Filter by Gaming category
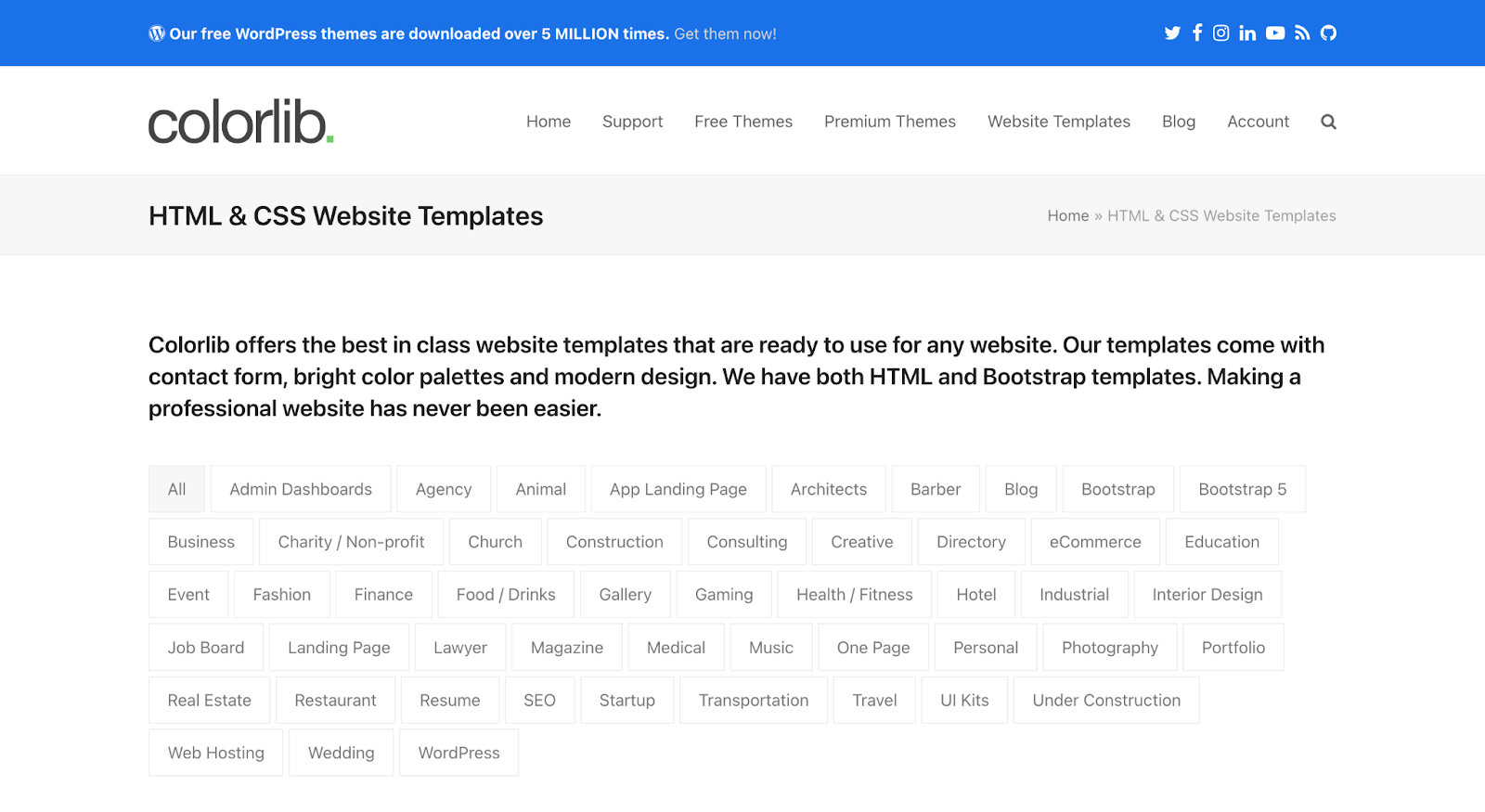The height and width of the screenshot is (812, 1485). click(724, 595)
